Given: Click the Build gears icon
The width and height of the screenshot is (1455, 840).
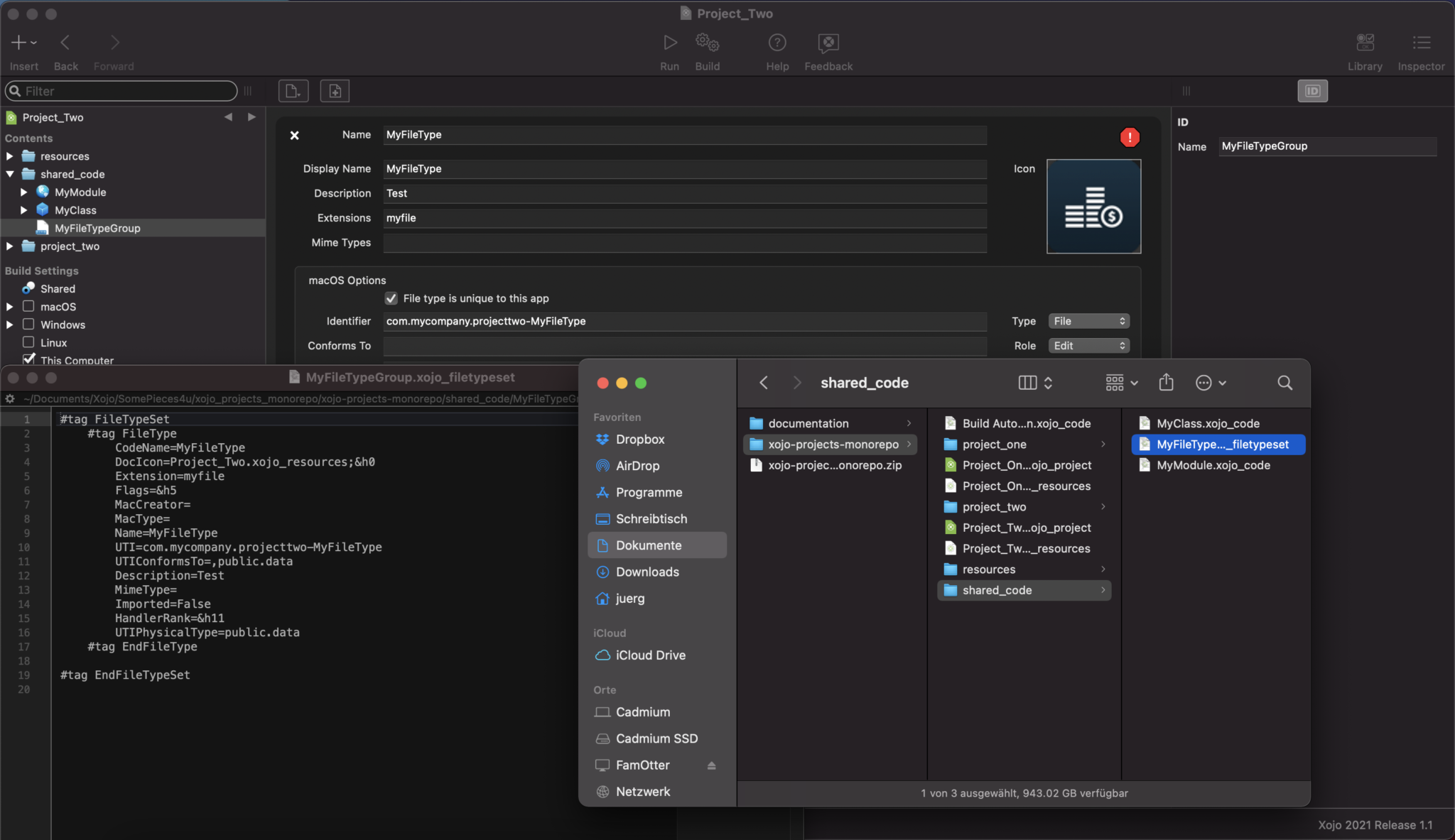Looking at the screenshot, I should click(707, 43).
